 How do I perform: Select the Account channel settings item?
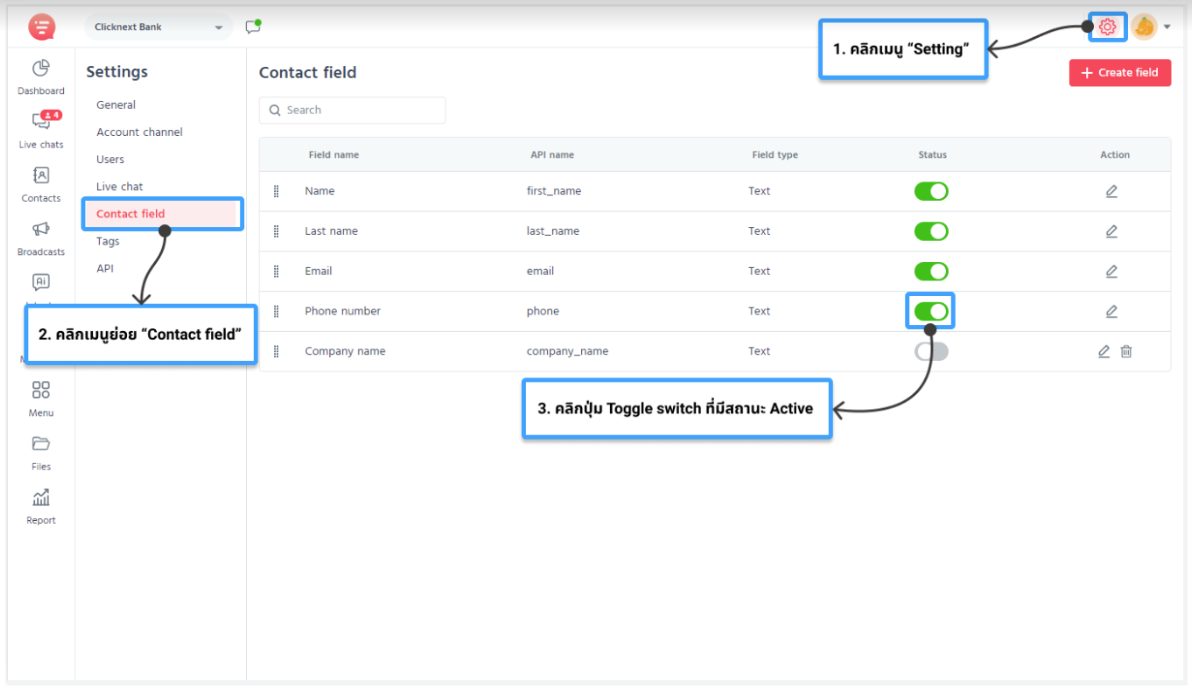tap(139, 132)
